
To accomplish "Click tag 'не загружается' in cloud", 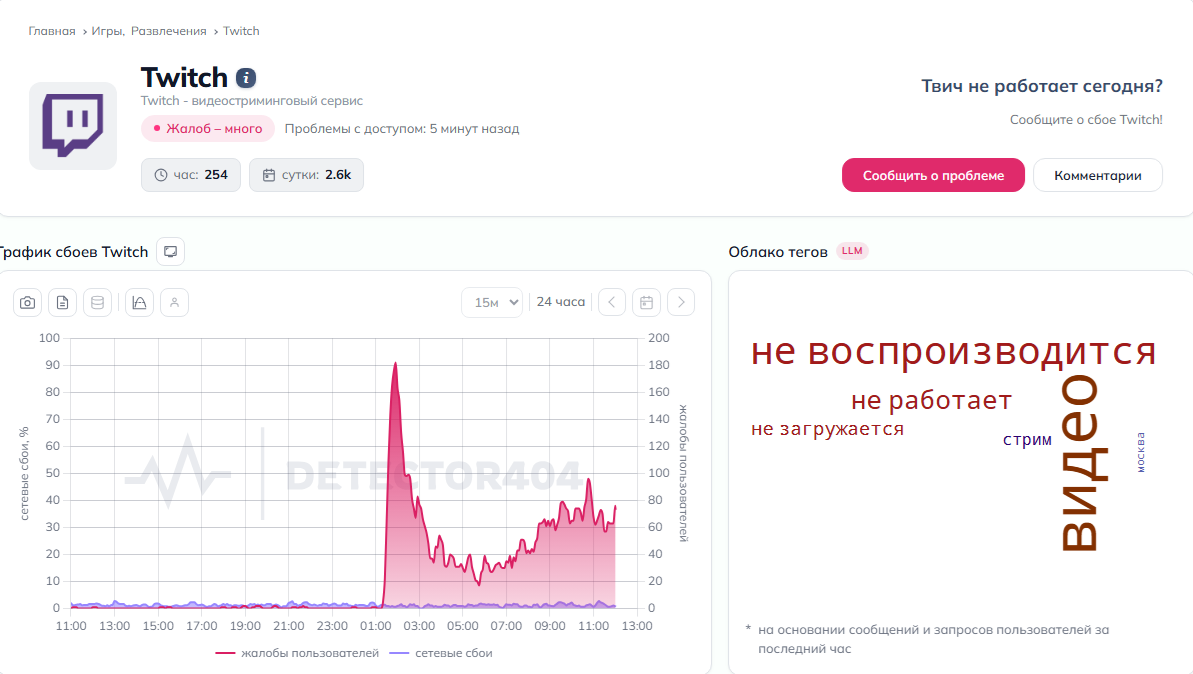I will click(x=827, y=429).
